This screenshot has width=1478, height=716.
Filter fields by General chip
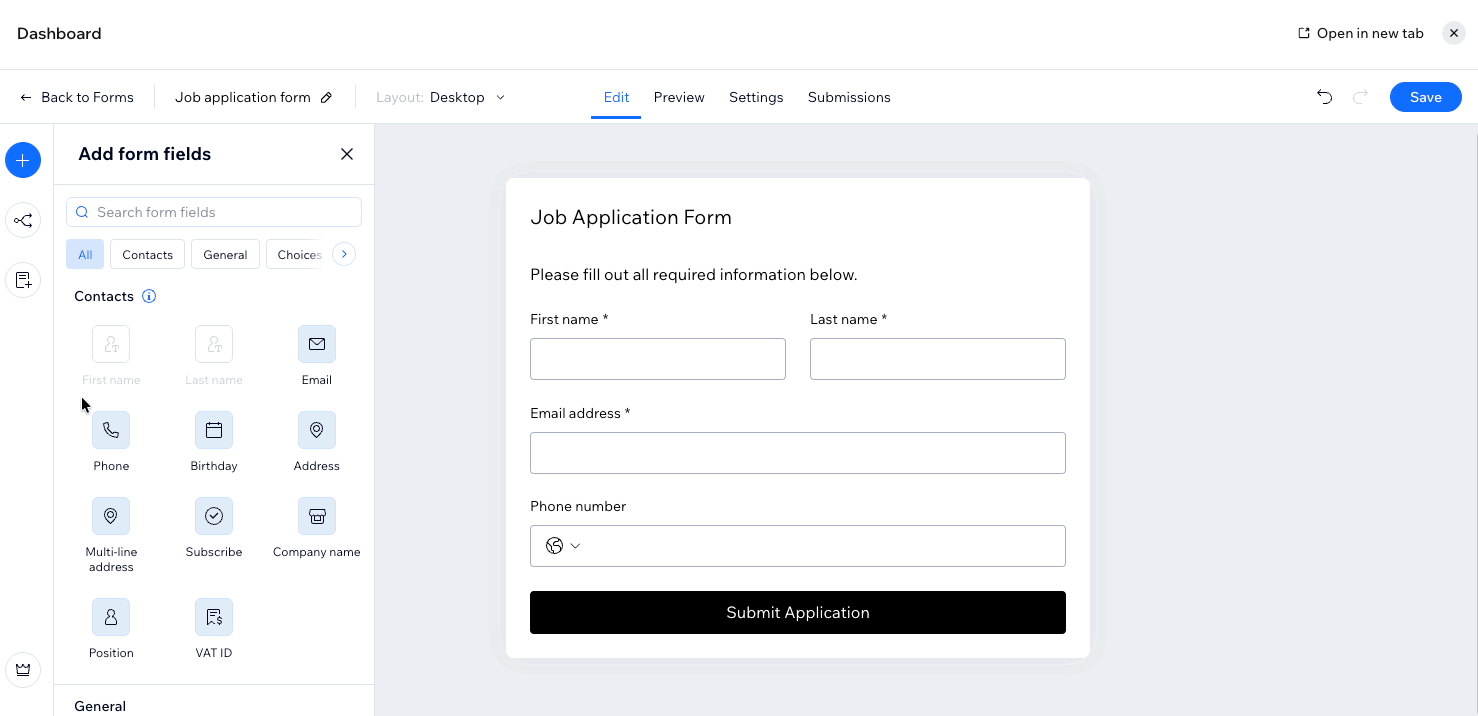click(225, 255)
